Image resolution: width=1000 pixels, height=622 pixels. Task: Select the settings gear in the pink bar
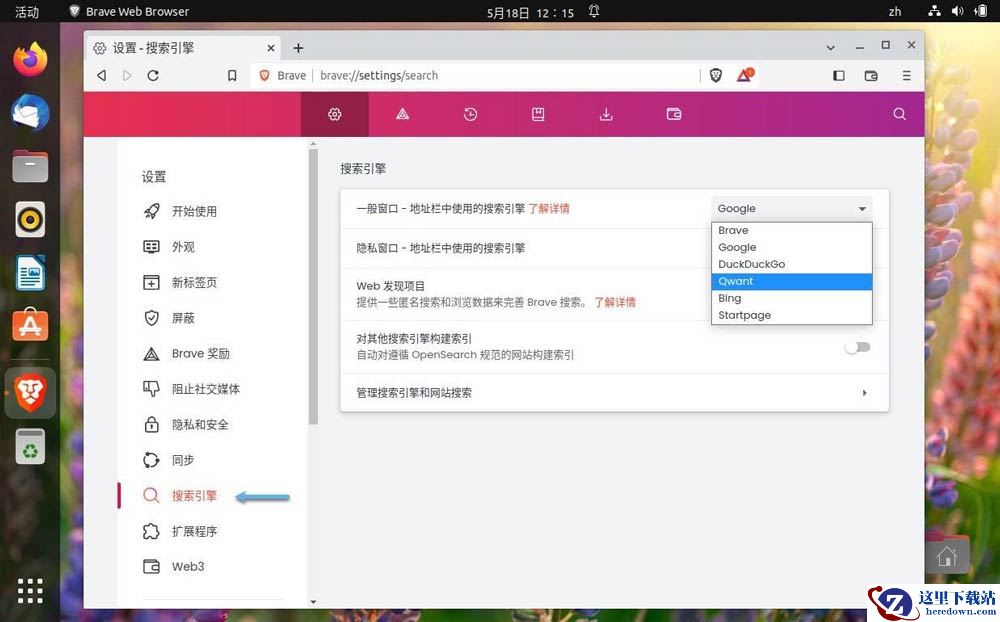(335, 114)
